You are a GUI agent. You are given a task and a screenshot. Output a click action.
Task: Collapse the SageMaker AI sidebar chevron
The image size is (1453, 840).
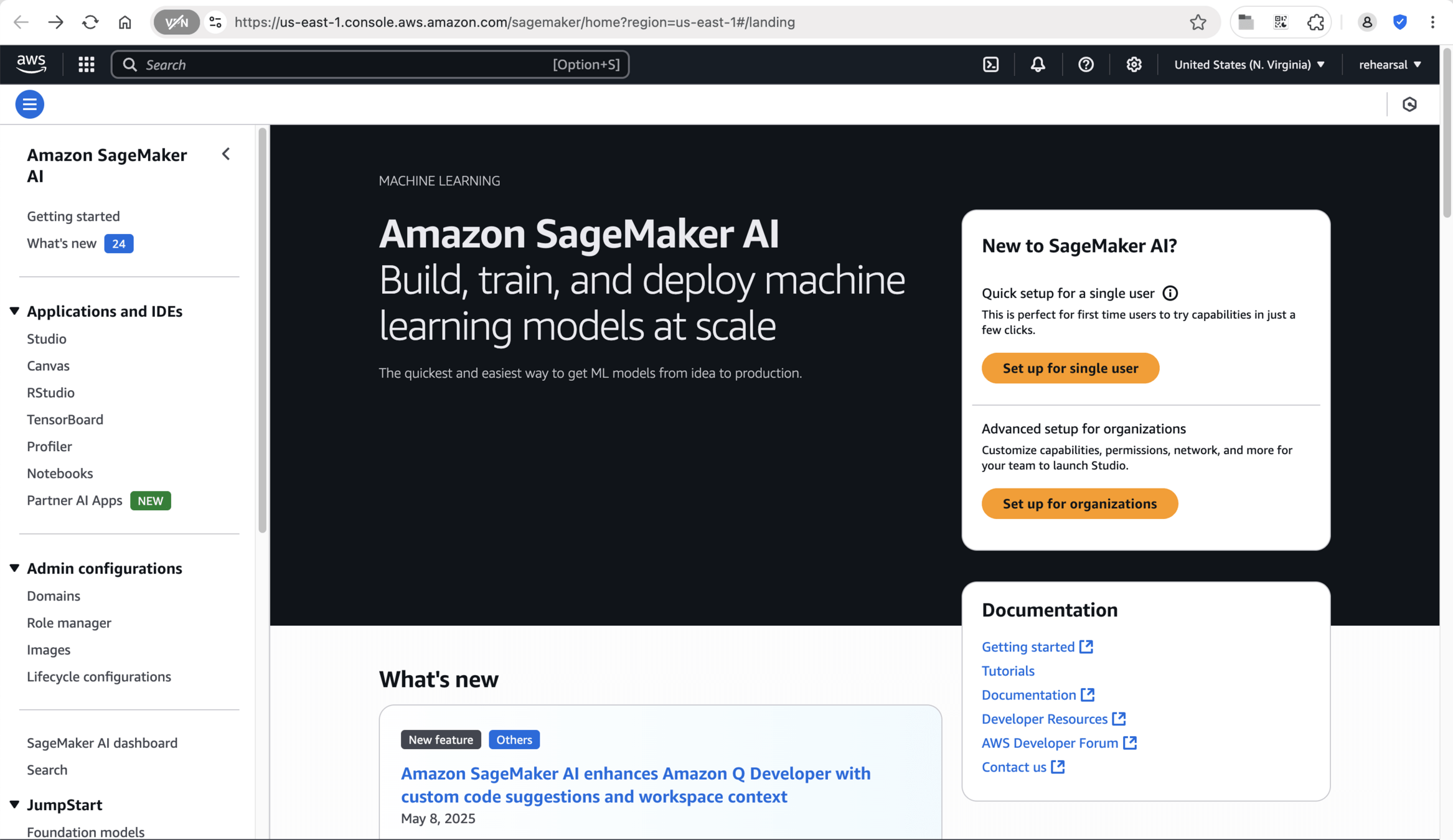coord(226,154)
